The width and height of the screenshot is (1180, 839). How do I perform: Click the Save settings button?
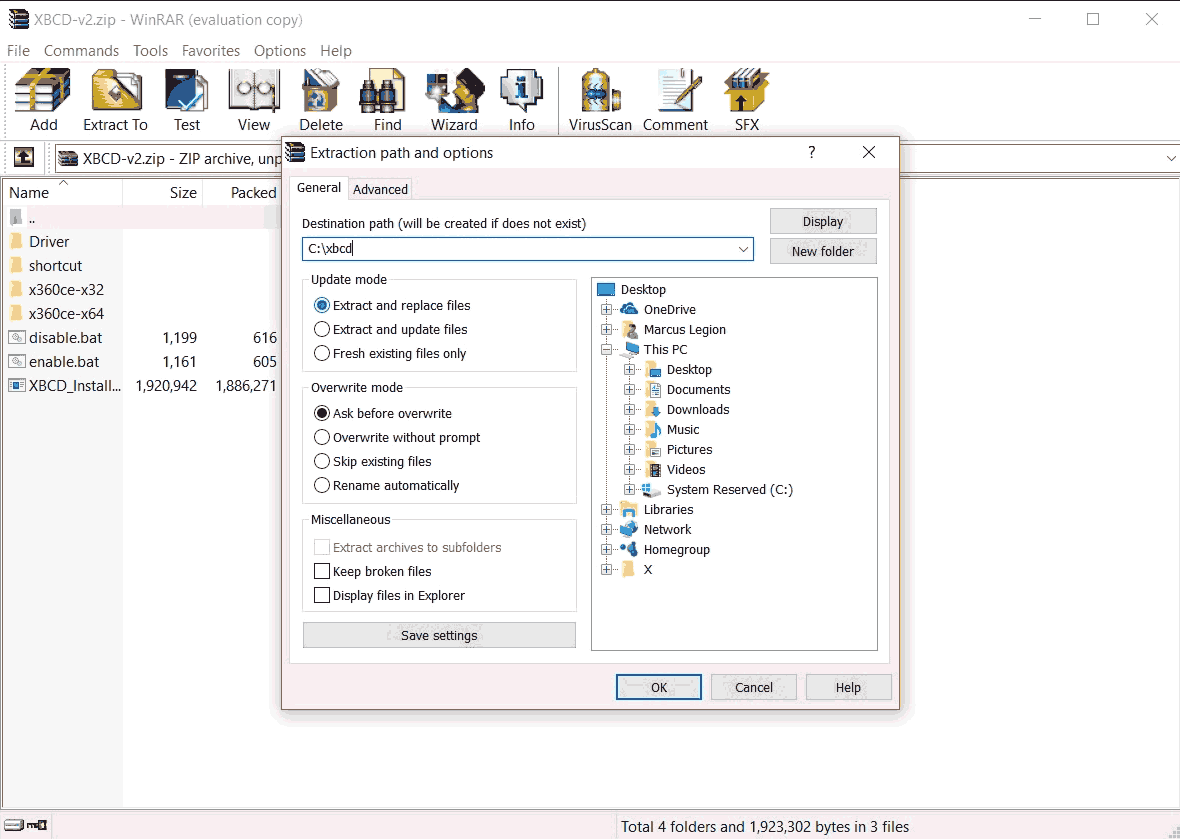tap(439, 635)
